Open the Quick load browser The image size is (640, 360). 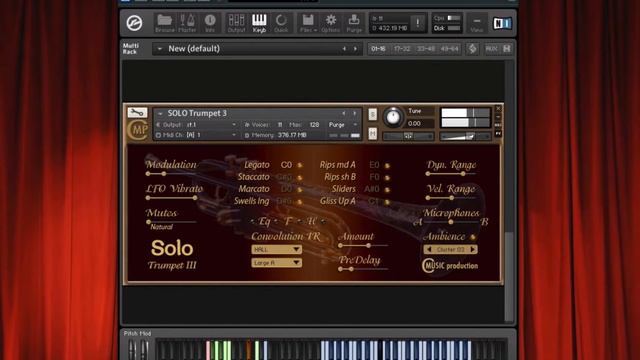tap(281, 23)
